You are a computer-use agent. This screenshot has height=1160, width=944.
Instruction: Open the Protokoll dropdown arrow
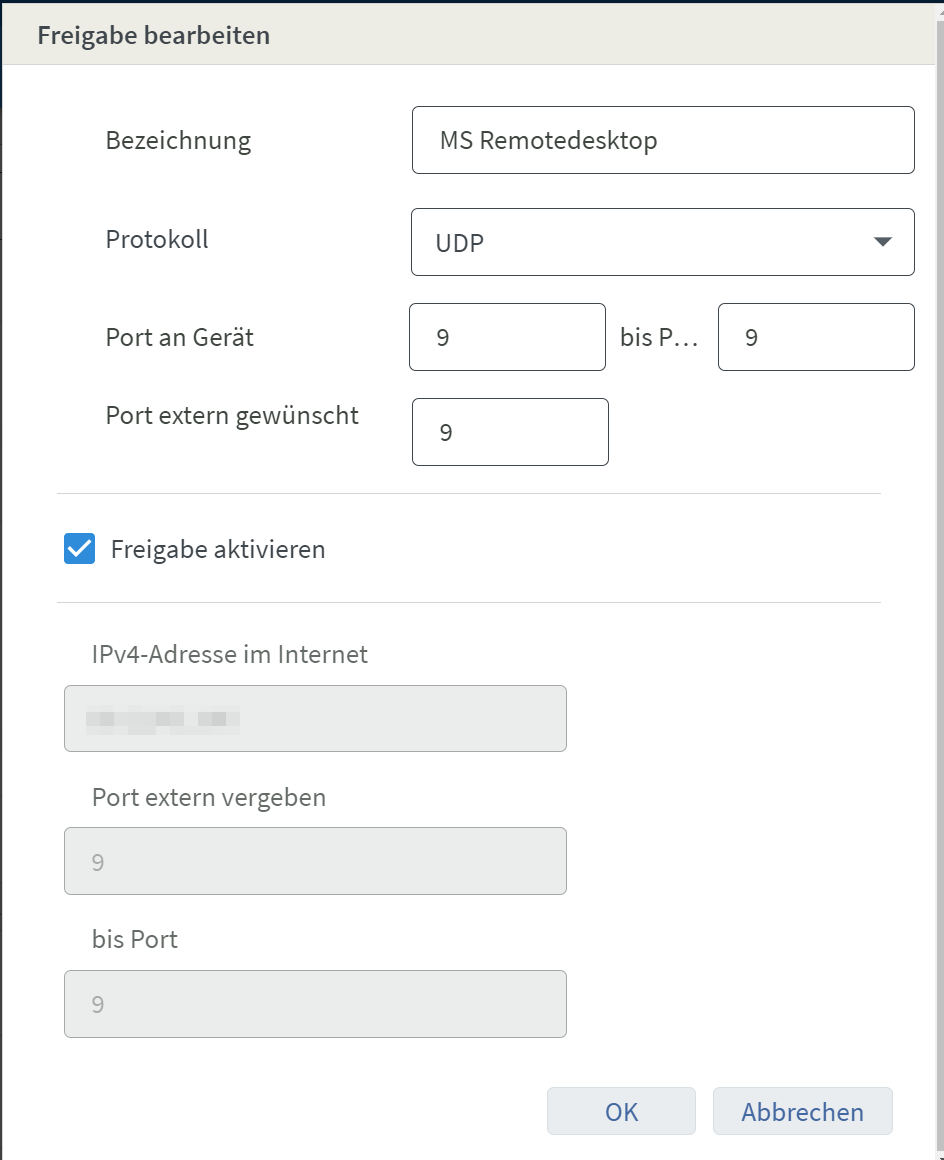881,242
